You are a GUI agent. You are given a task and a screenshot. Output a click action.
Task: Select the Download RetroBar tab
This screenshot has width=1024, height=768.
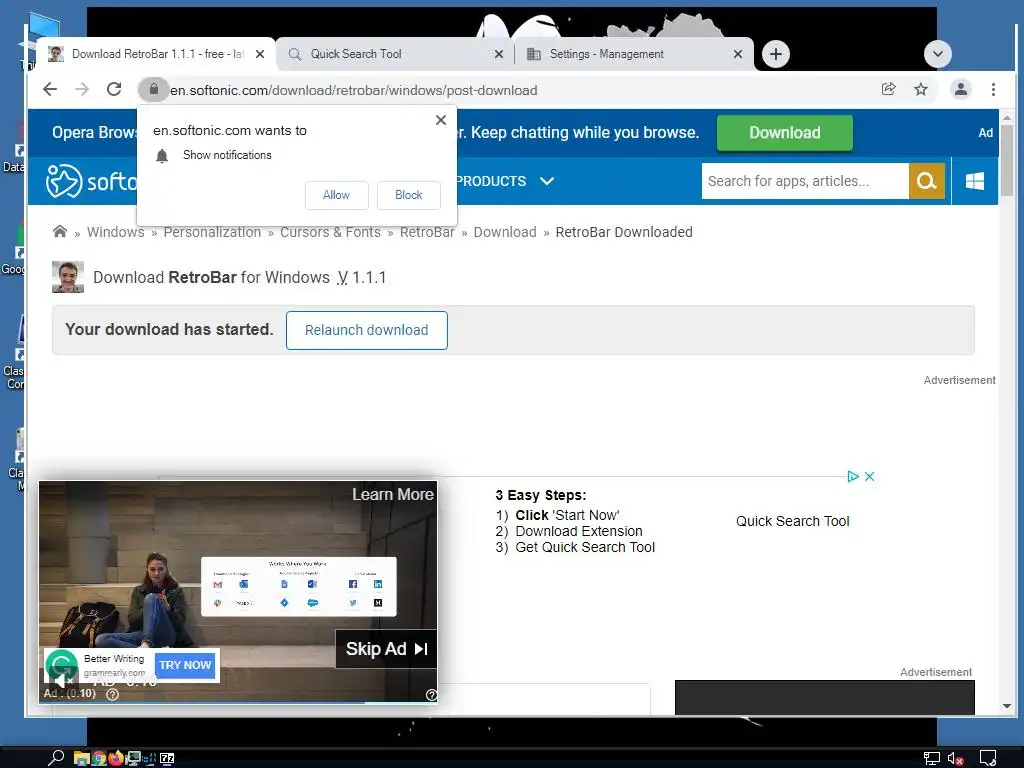pyautogui.click(x=157, y=54)
